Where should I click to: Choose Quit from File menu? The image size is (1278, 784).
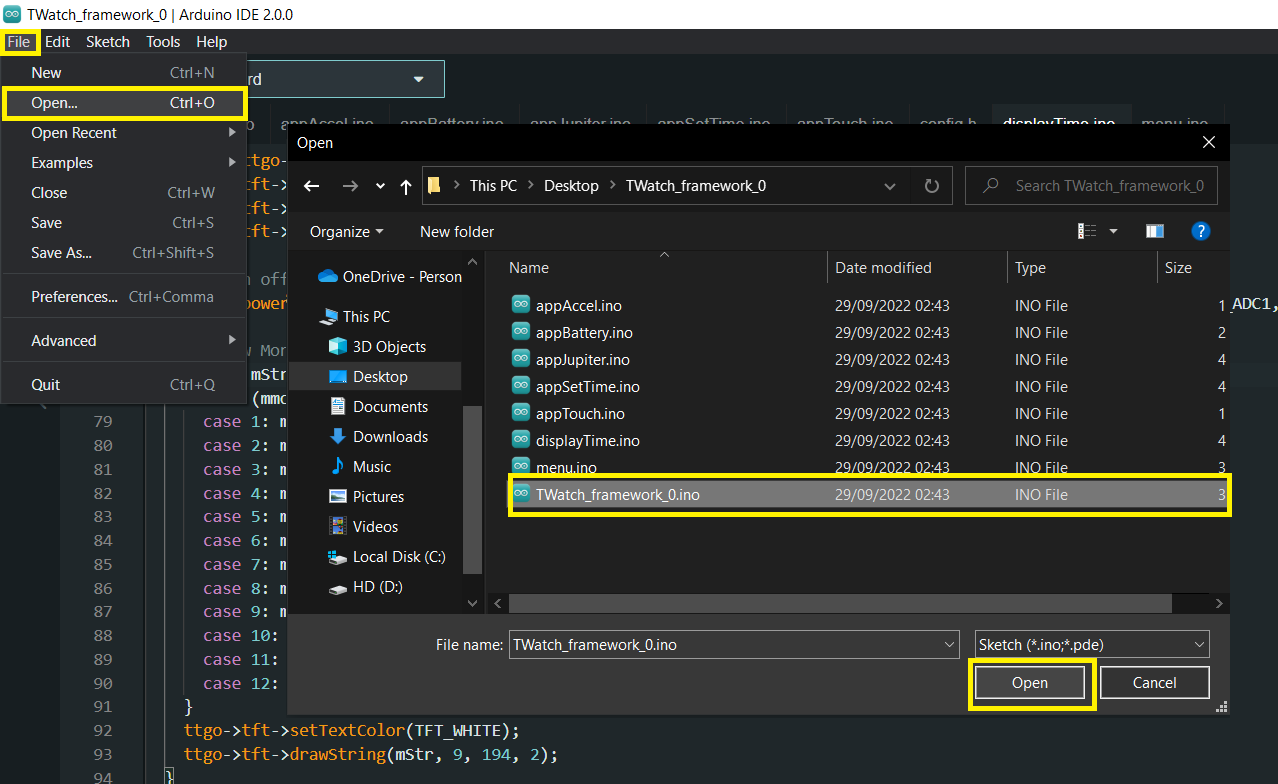tap(123, 385)
